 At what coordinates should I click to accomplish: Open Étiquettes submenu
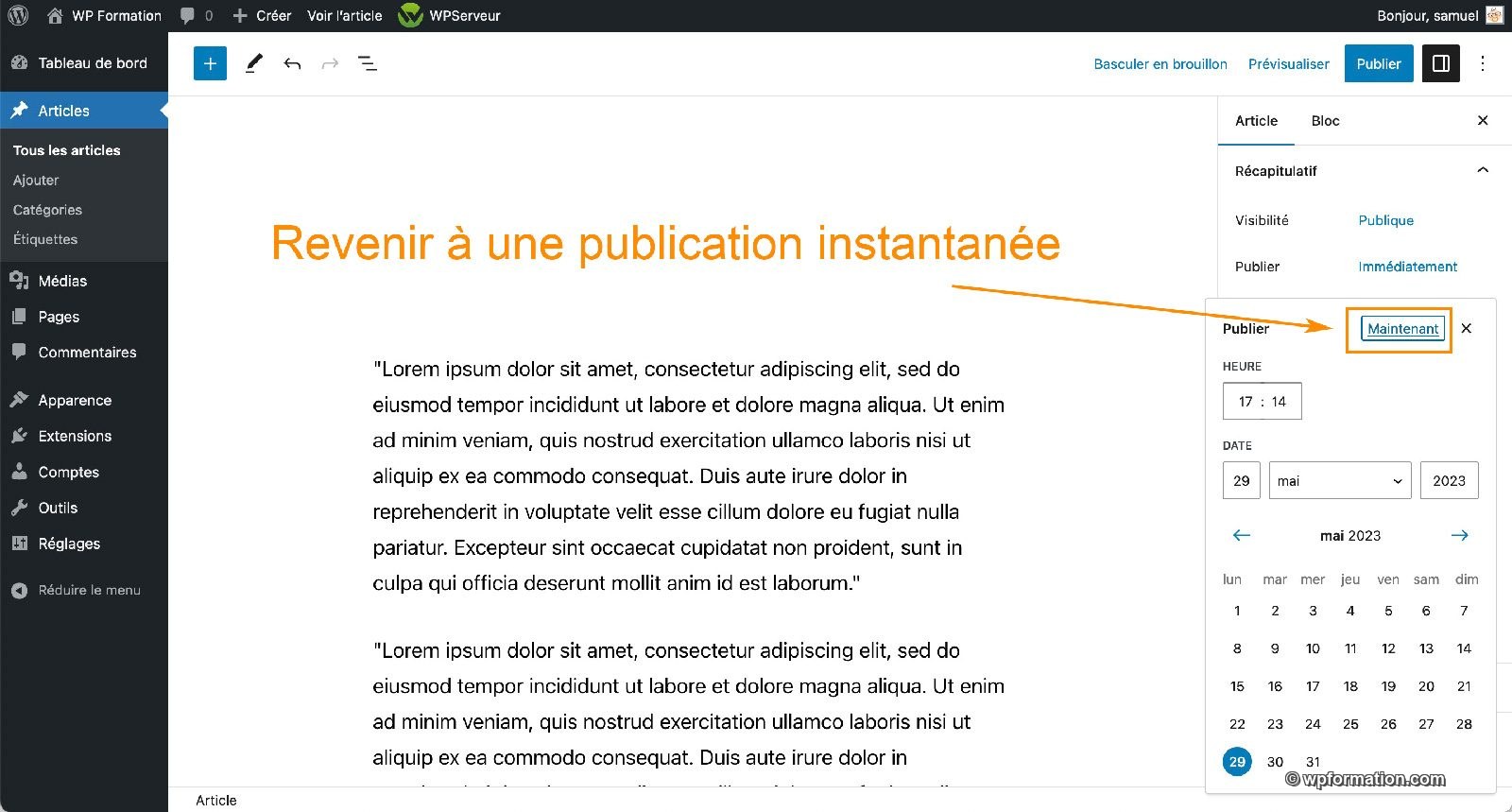point(45,239)
